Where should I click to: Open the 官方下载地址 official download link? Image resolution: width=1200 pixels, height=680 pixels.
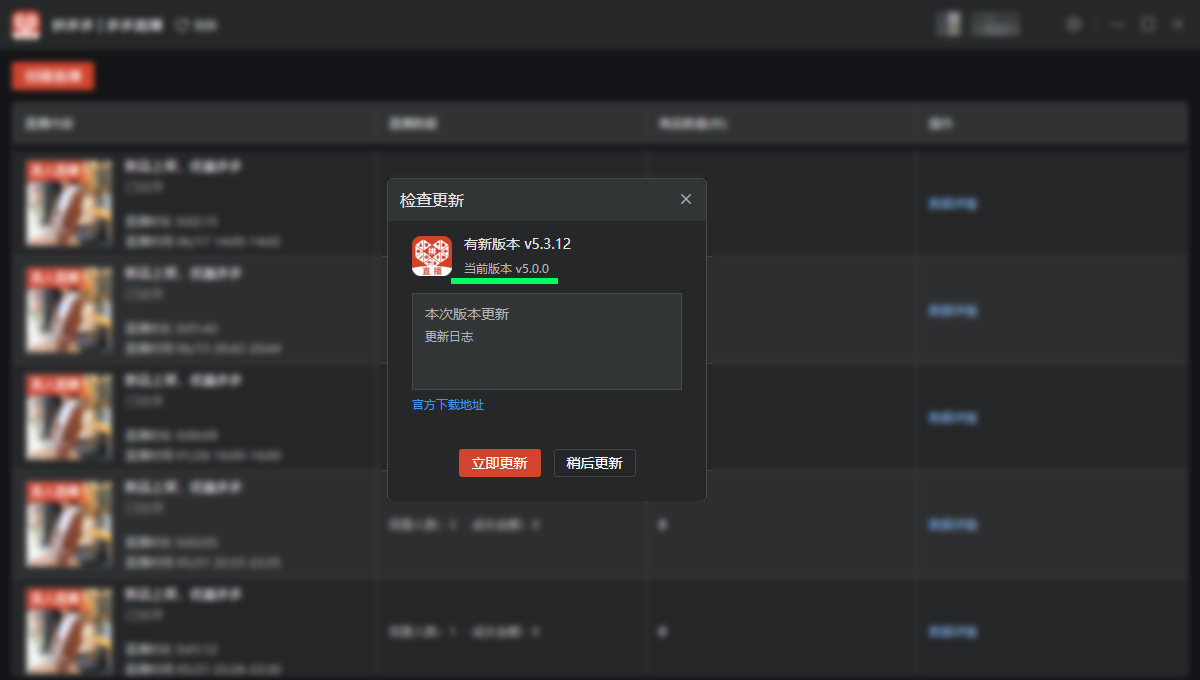click(447, 405)
